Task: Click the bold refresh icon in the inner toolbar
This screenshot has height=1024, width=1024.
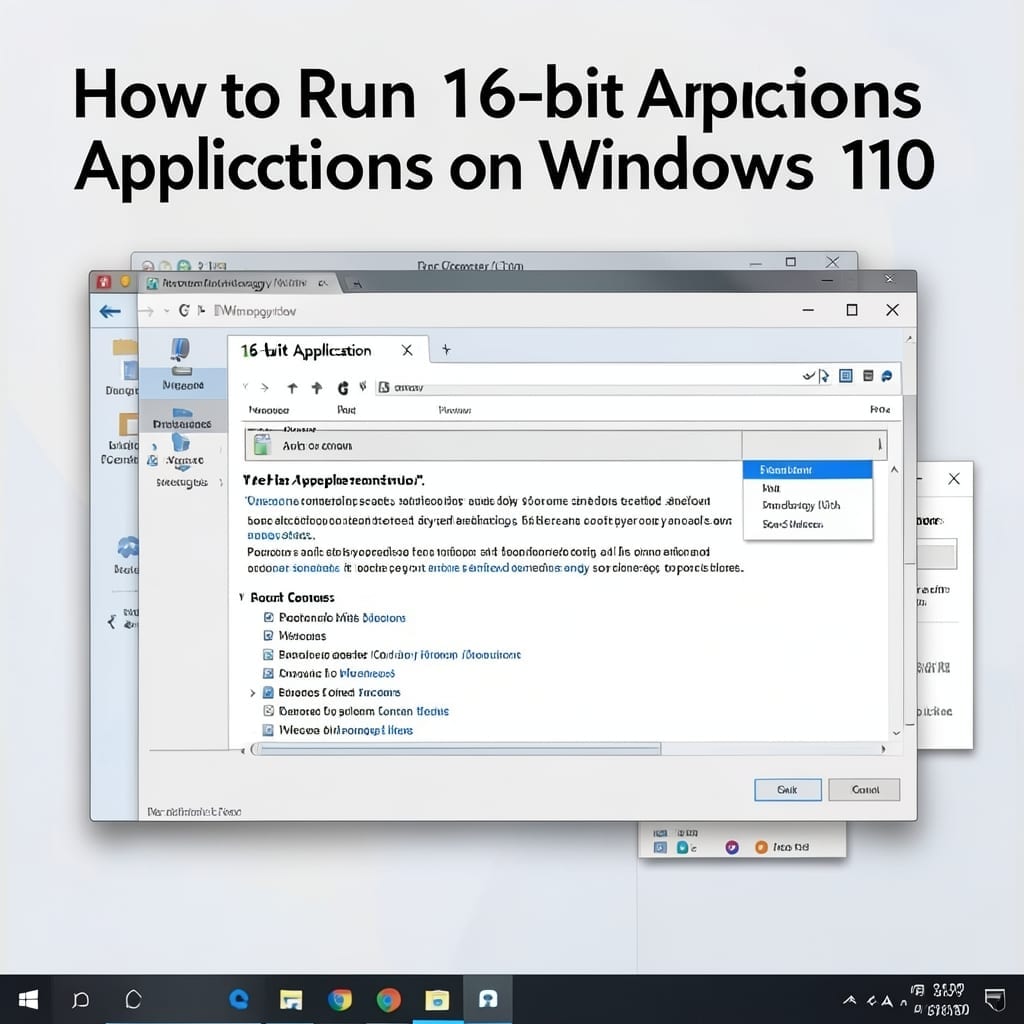Action: click(343, 388)
